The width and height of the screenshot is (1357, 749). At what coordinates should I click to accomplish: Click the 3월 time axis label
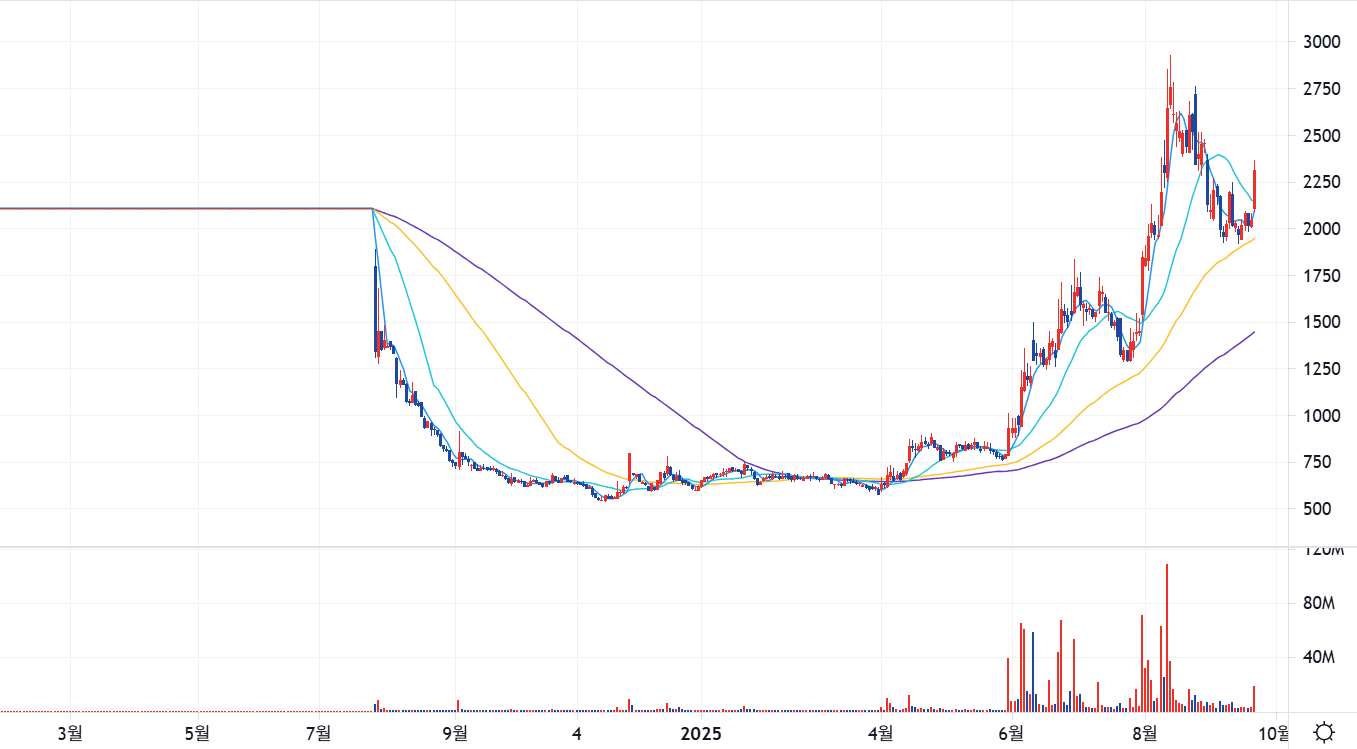[70, 733]
